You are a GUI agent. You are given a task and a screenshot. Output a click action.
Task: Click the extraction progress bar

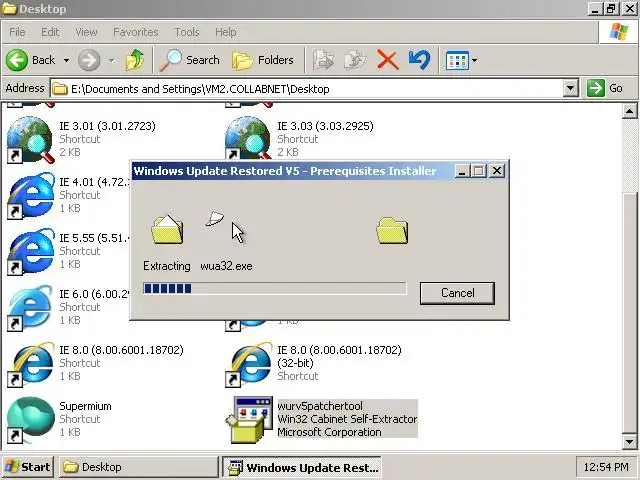pyautogui.click(x=275, y=288)
